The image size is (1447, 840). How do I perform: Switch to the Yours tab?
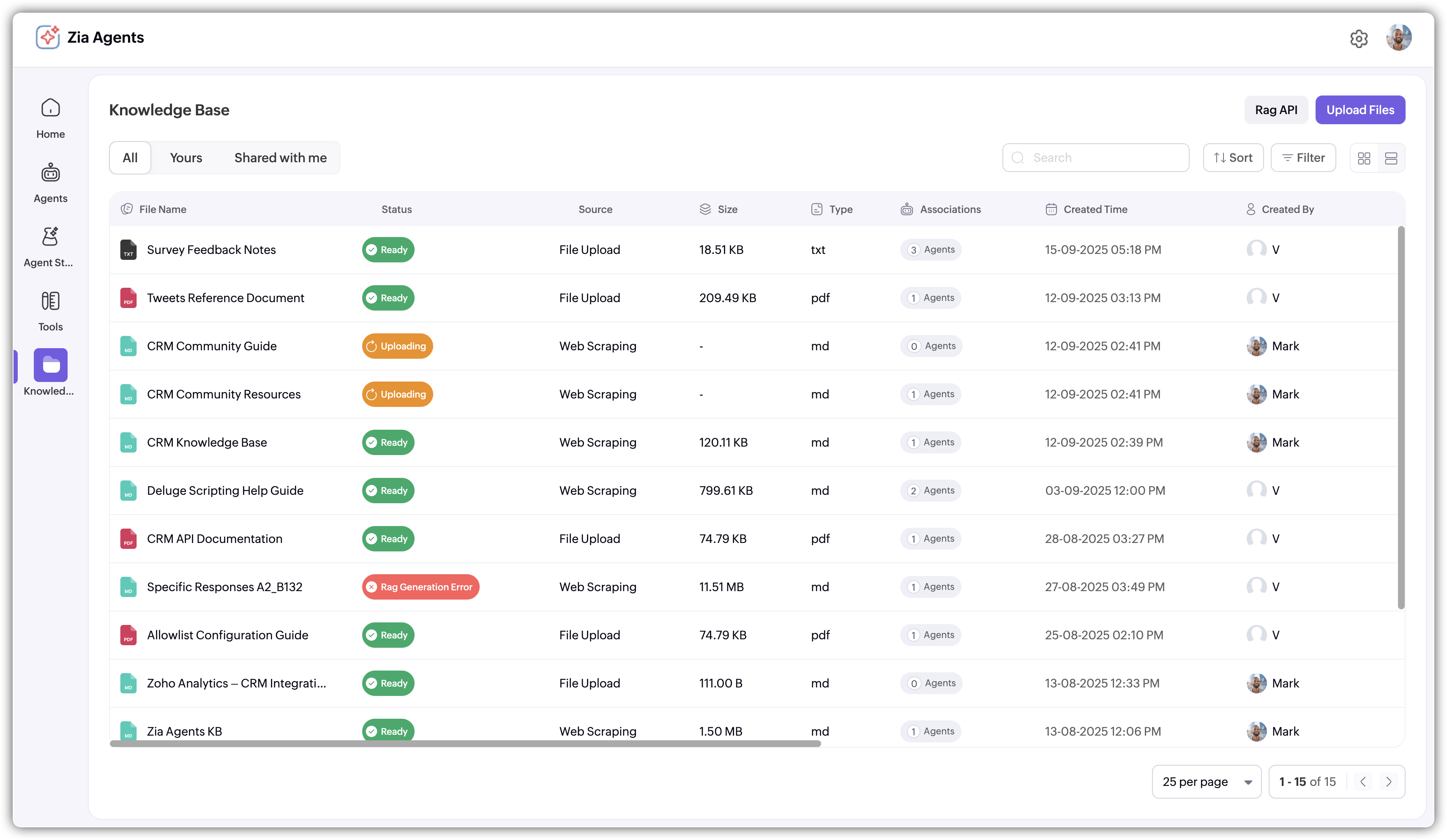(x=186, y=158)
